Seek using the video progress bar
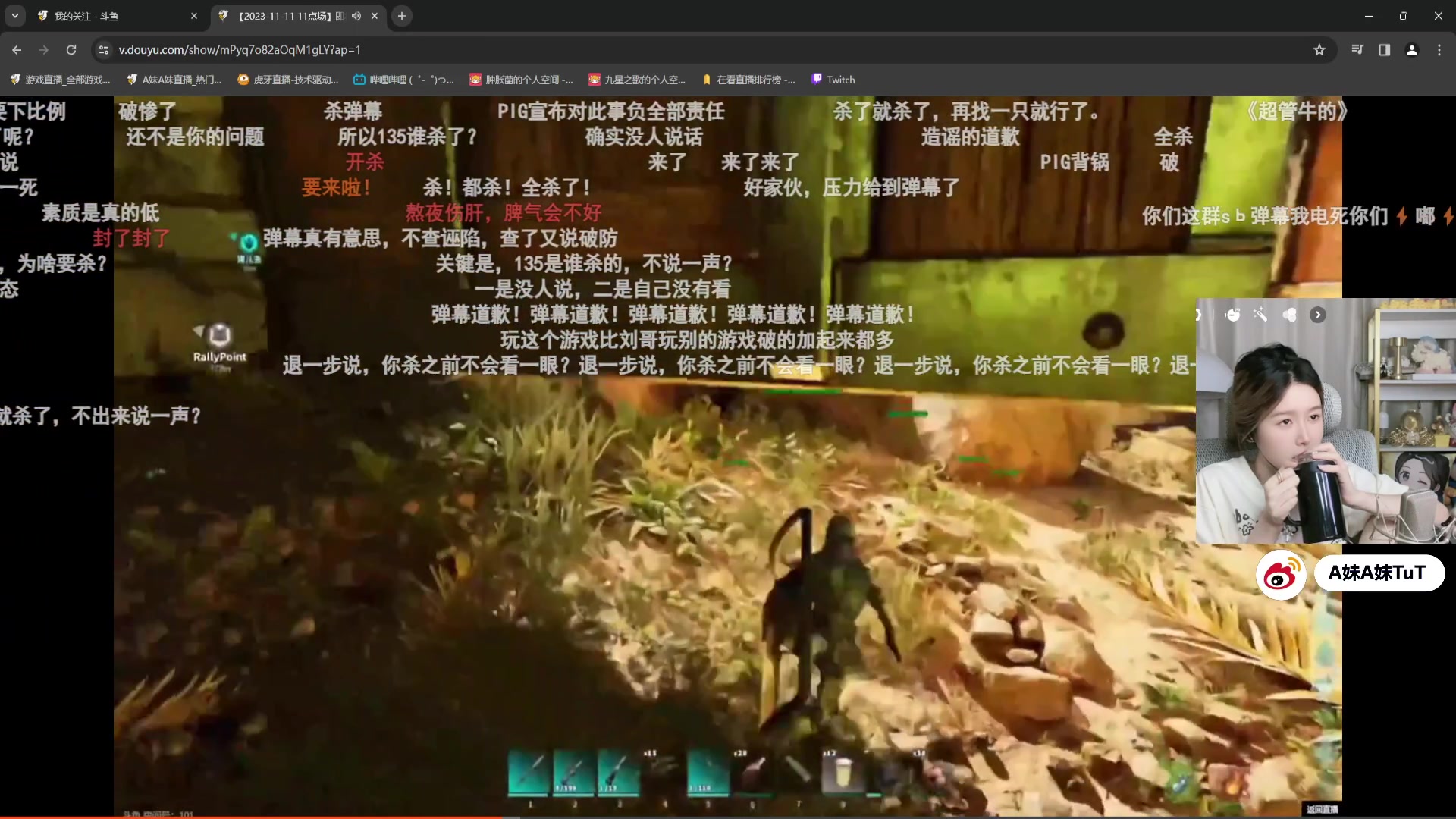The height and width of the screenshot is (819, 1456). tap(728, 817)
